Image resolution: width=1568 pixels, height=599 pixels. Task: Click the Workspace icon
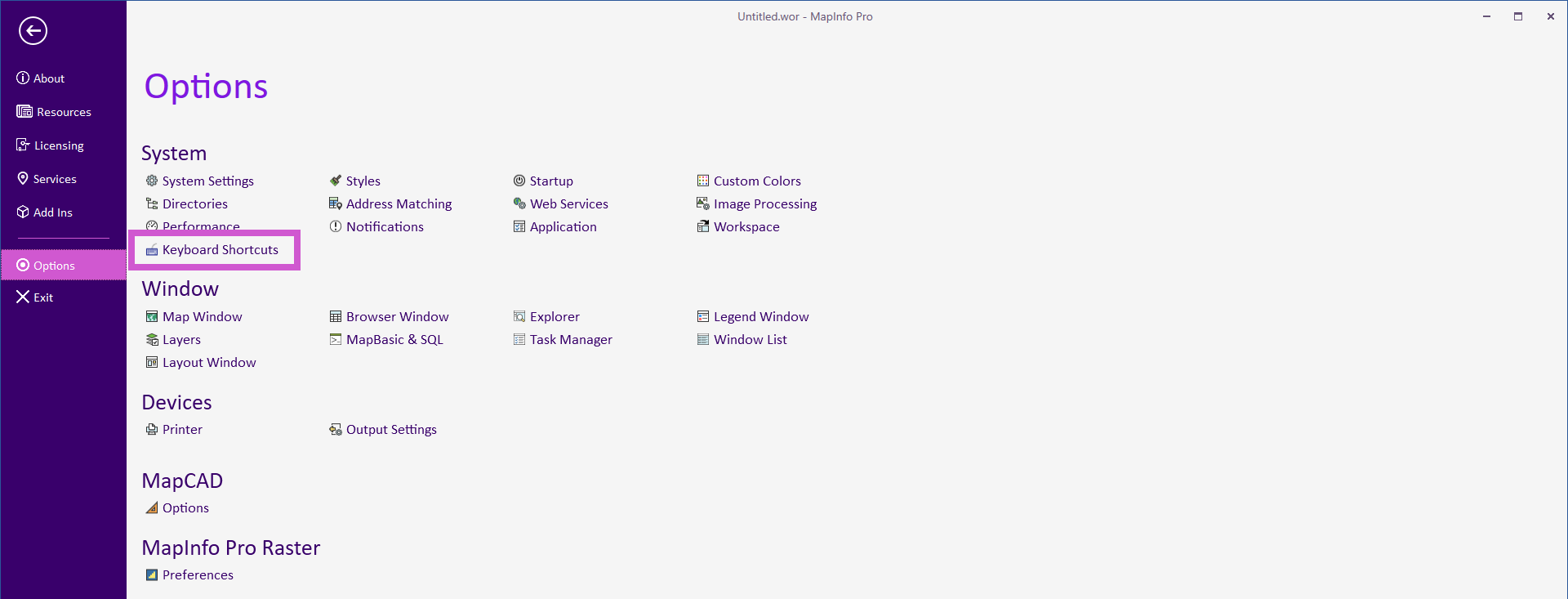click(x=703, y=226)
